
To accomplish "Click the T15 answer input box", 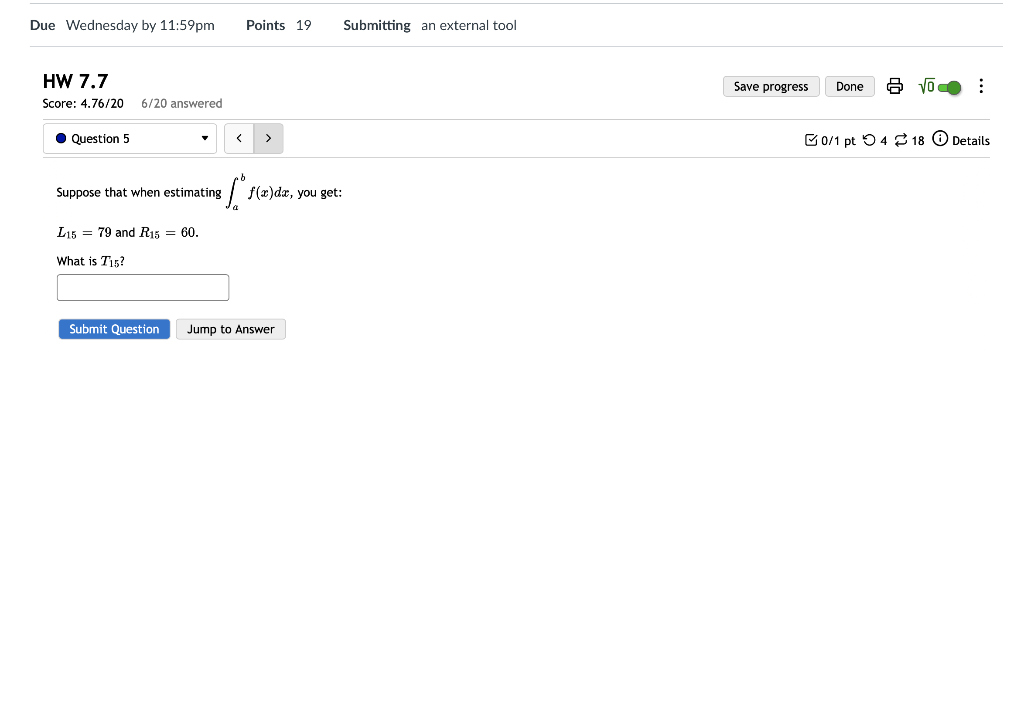I will (x=143, y=287).
